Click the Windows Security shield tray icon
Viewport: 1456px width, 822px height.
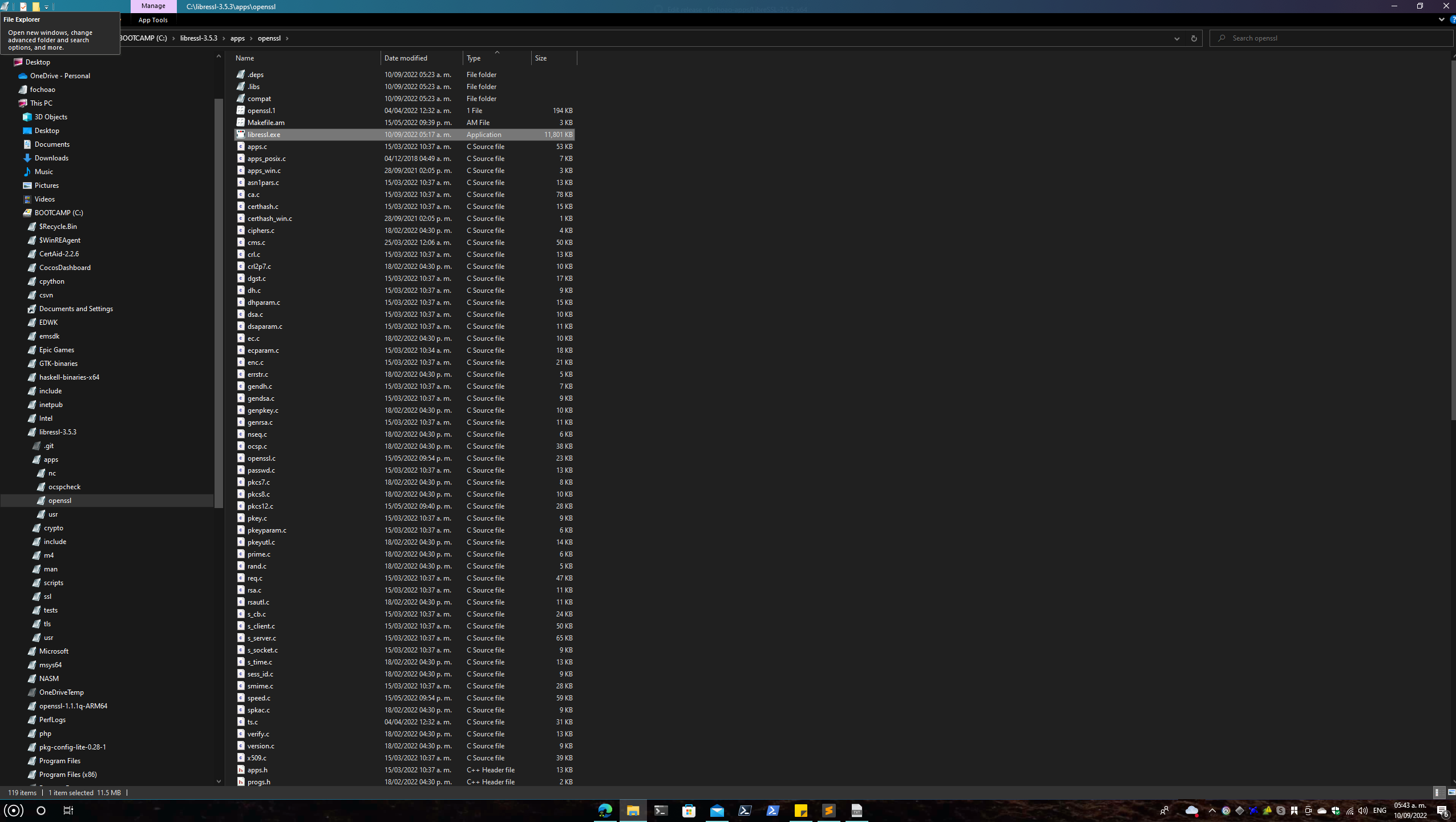click(1336, 811)
